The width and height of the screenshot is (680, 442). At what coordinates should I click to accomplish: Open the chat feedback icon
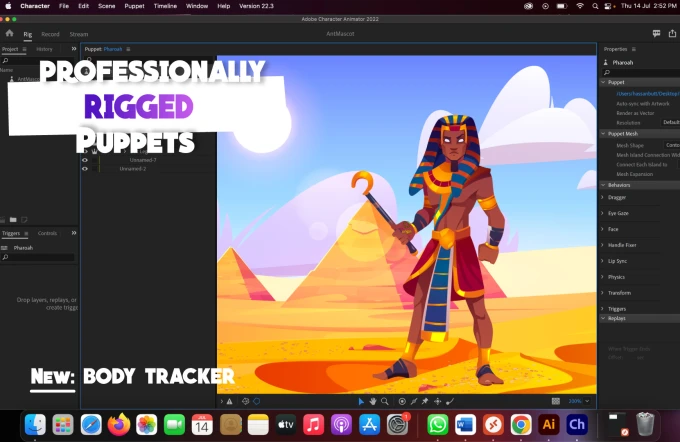click(x=656, y=33)
